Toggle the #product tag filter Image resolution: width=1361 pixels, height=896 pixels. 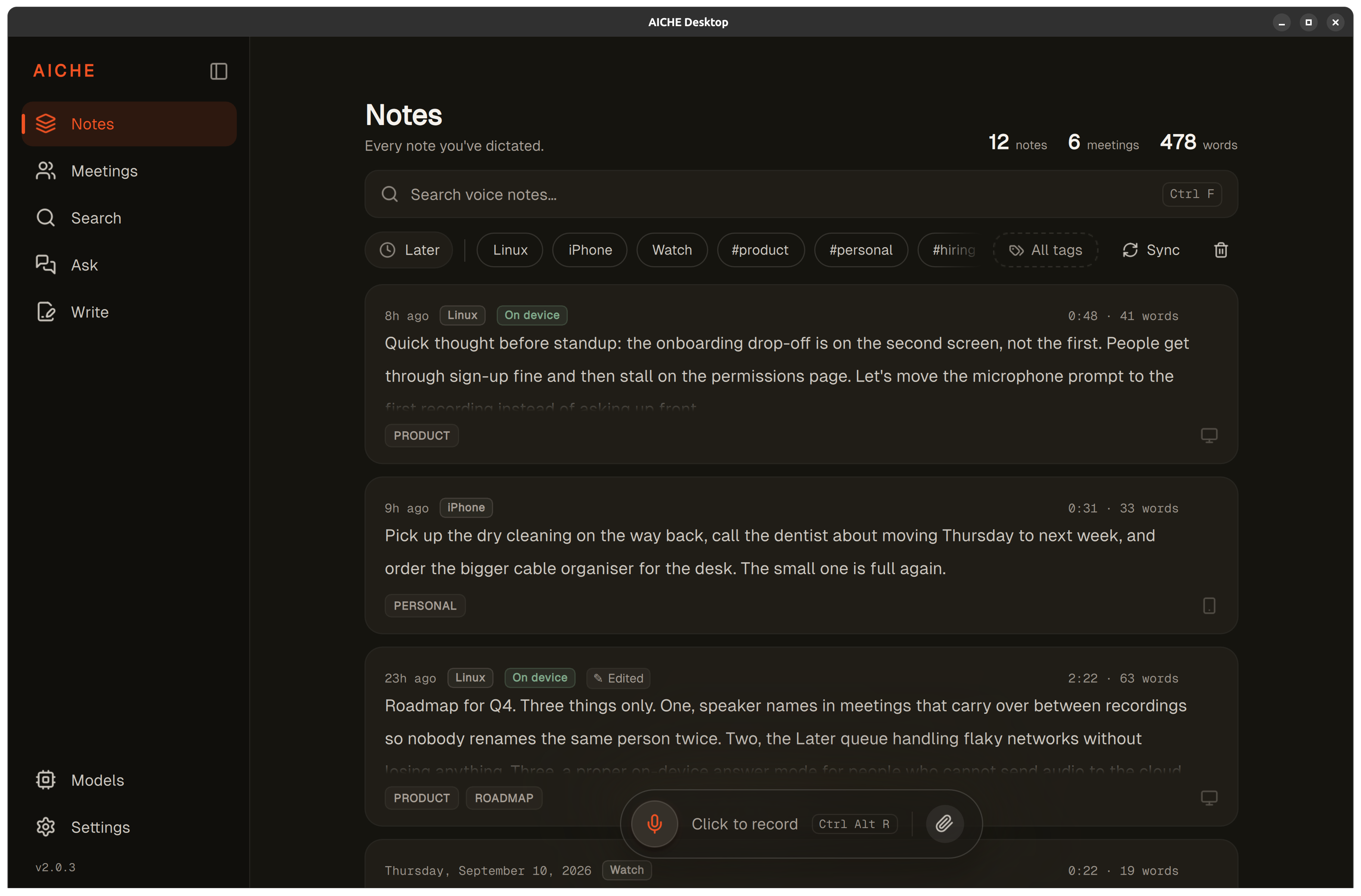[x=760, y=250]
